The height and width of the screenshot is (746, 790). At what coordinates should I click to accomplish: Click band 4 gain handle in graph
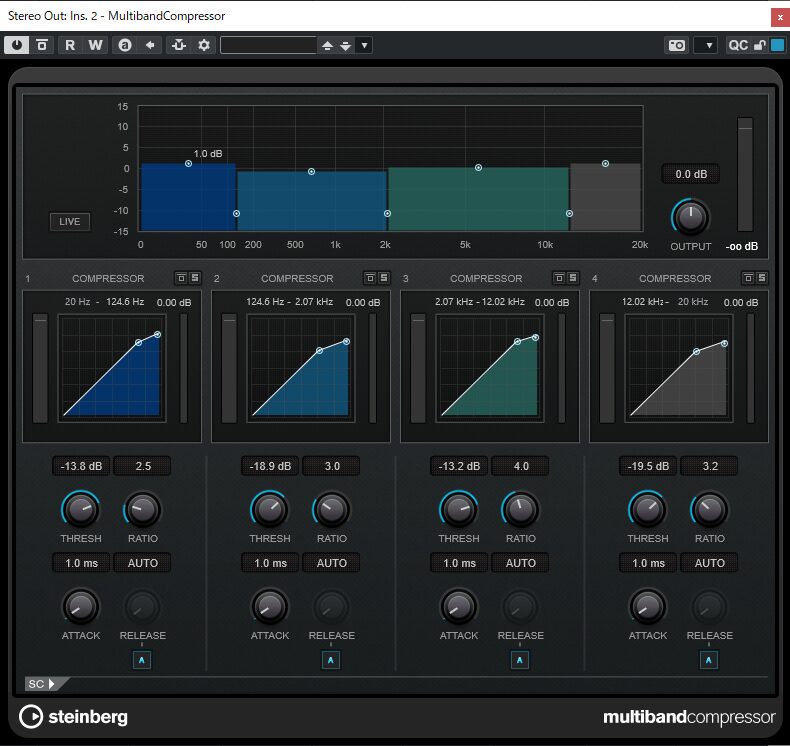pos(606,164)
